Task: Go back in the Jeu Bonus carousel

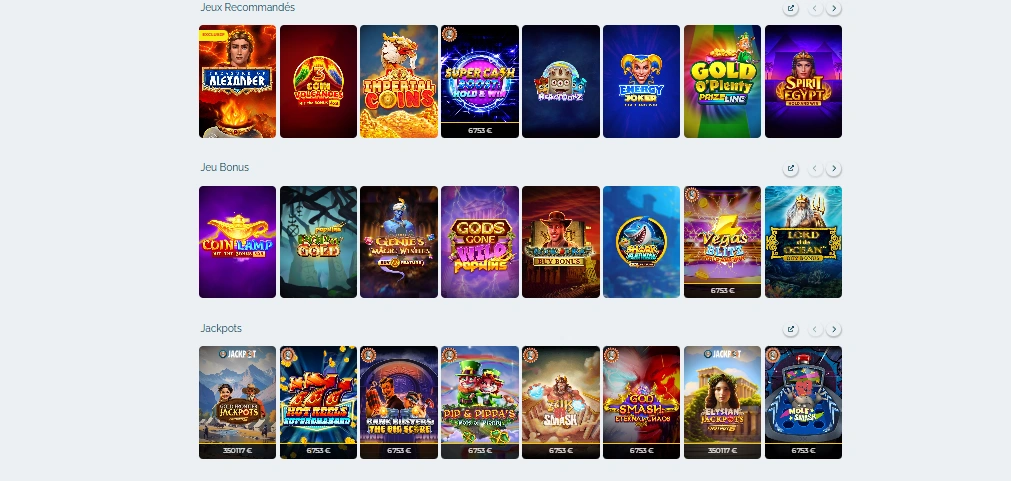Action: coord(815,168)
